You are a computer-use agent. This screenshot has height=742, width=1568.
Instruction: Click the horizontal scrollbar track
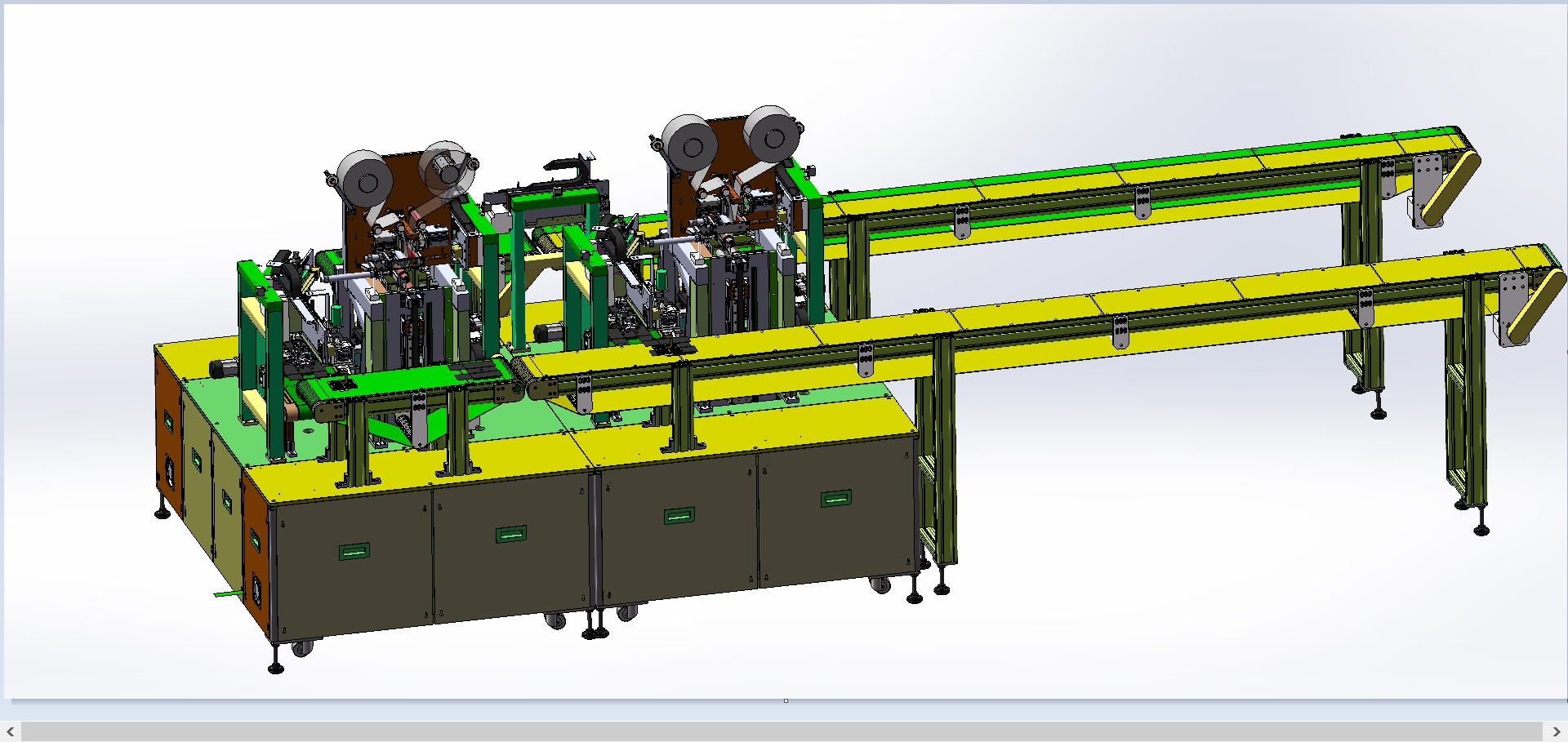[x=783, y=731]
